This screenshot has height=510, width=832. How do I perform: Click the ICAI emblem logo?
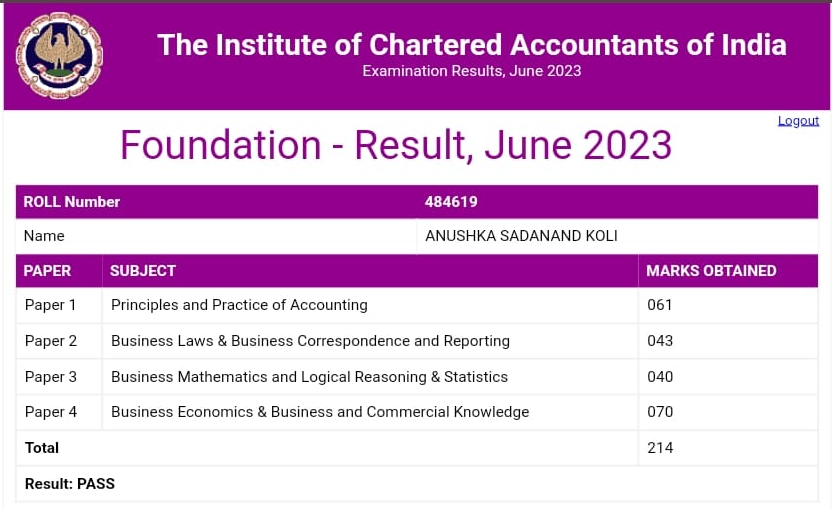point(59,56)
